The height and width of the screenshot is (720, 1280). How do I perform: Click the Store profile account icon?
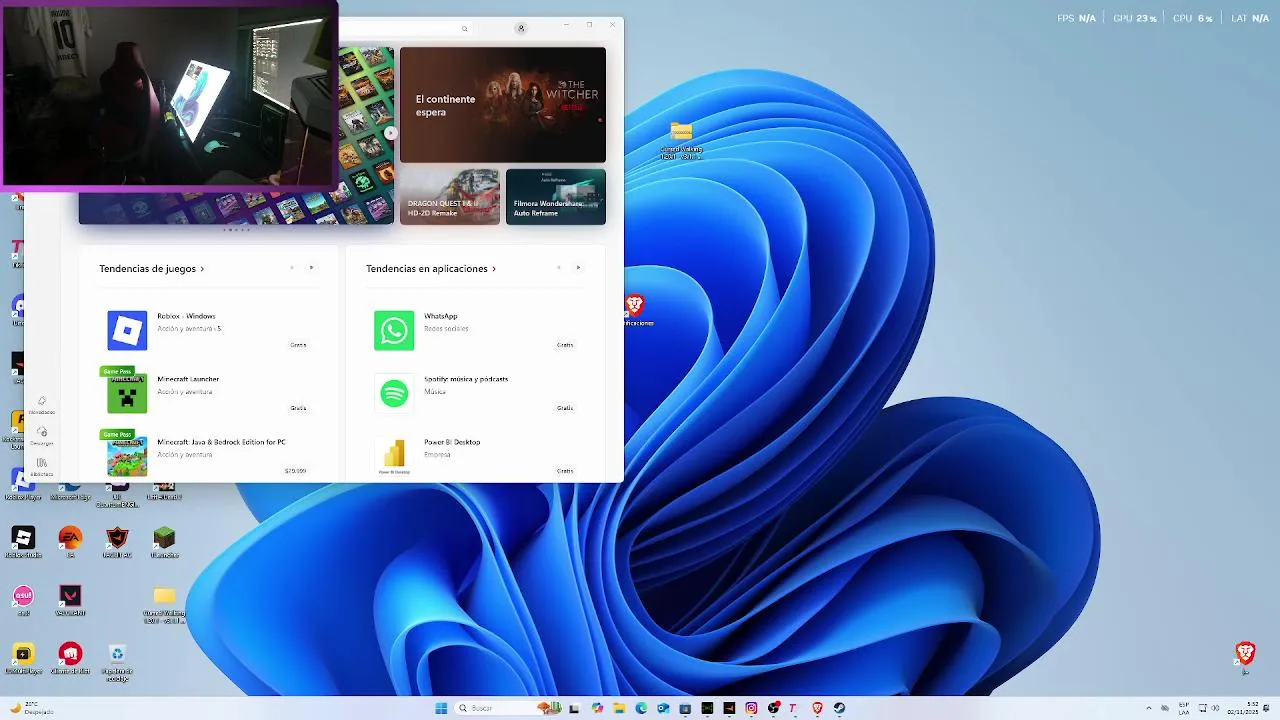[521, 28]
